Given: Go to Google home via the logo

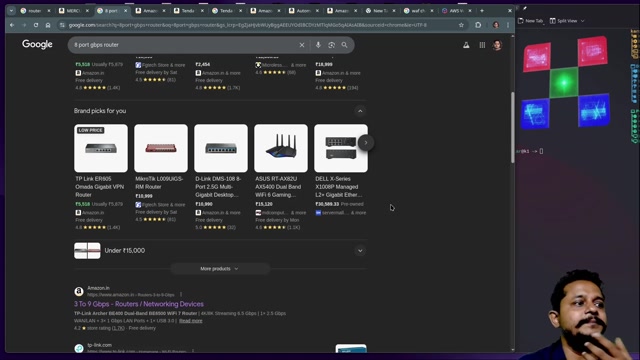Looking at the screenshot, I should pos(37,44).
